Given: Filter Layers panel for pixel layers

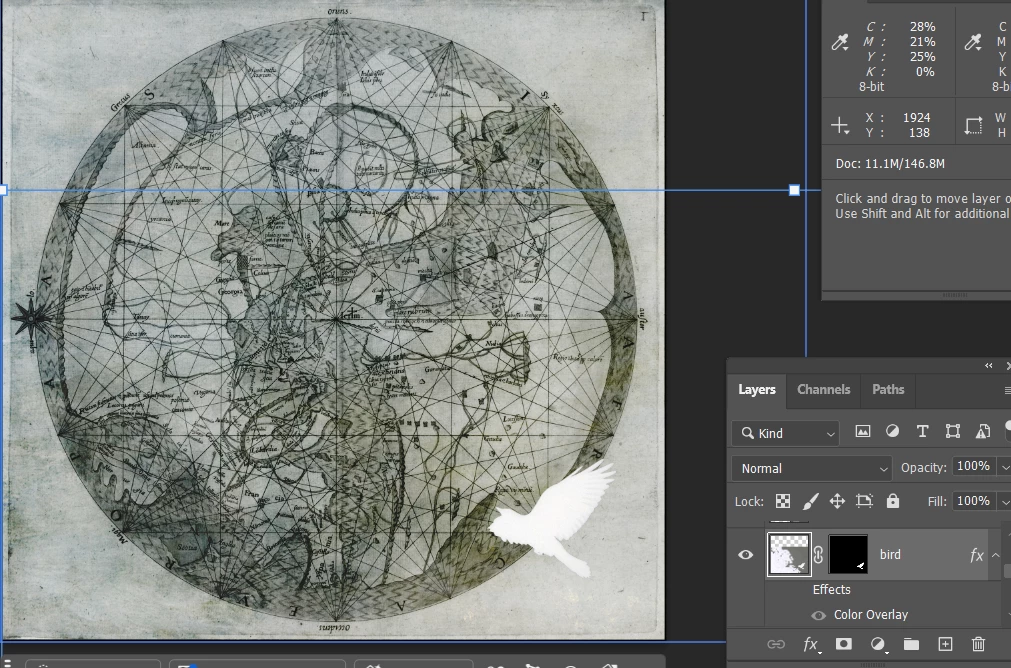Looking at the screenshot, I should pyautogui.click(x=862, y=432).
